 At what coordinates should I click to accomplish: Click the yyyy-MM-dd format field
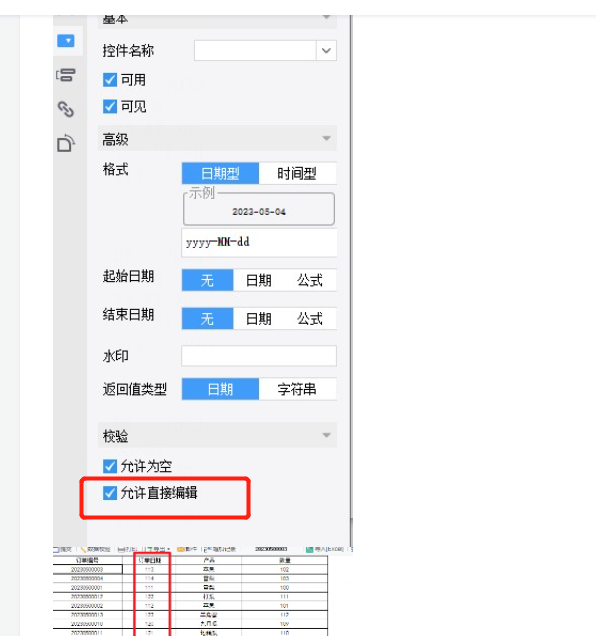coord(259,243)
